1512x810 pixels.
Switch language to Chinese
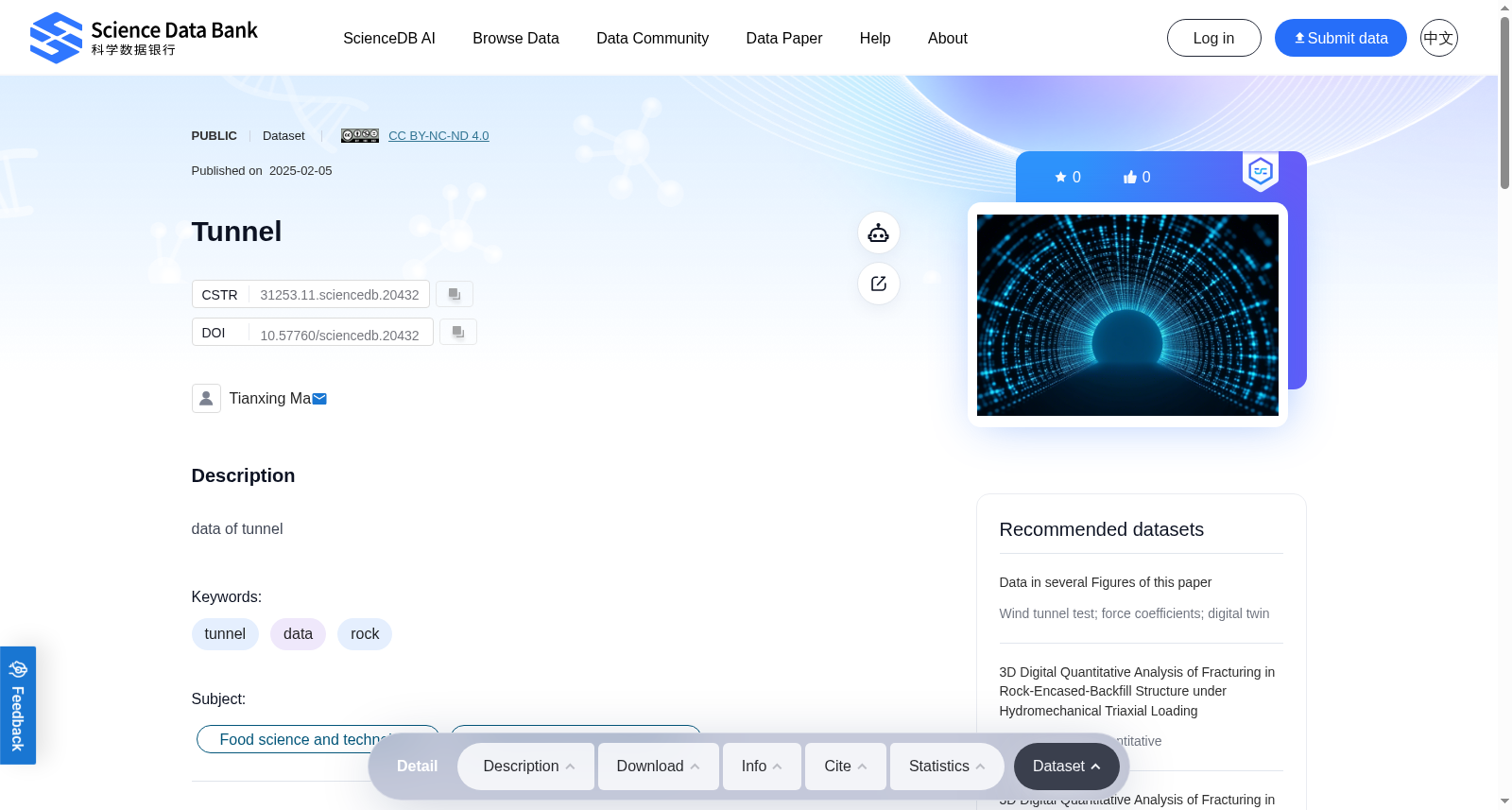click(1439, 38)
